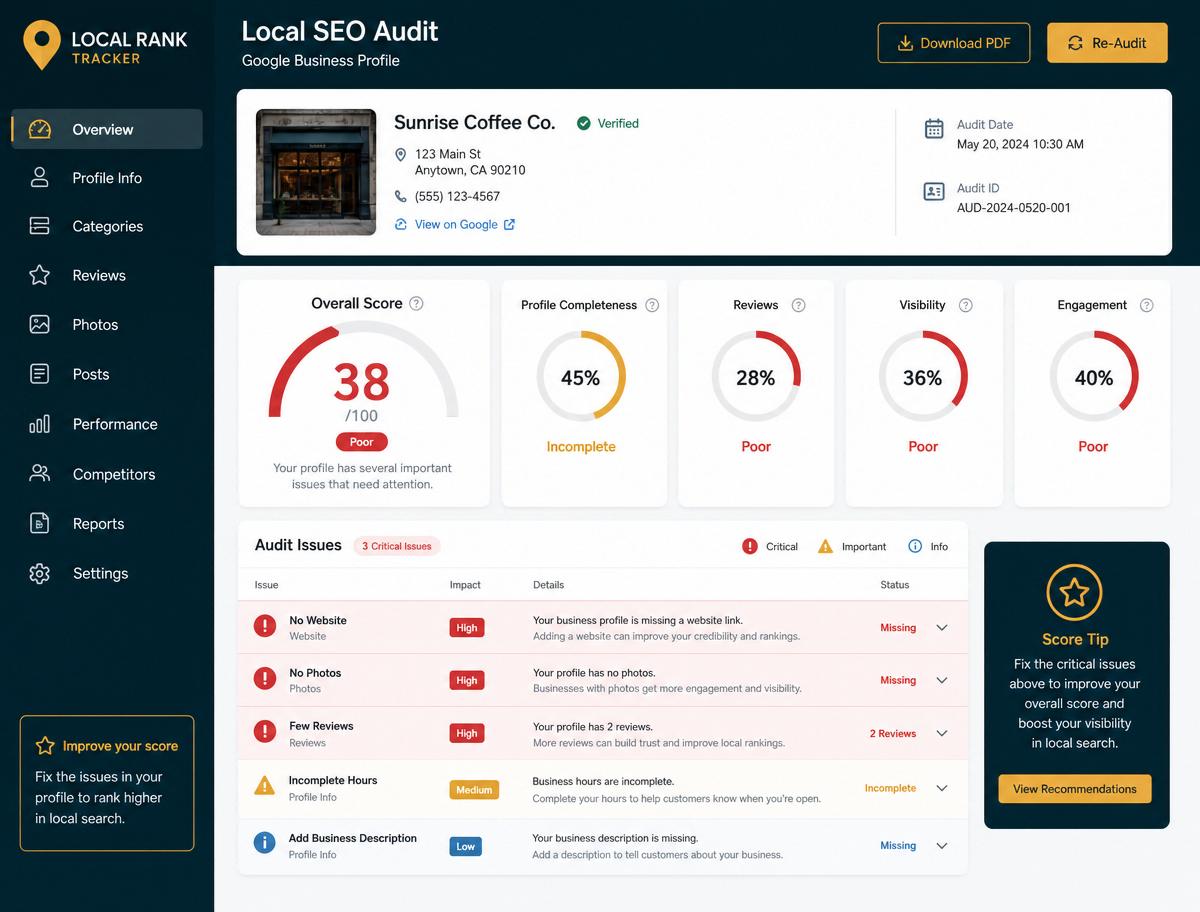Click the help icon beside Engagement

click(x=1146, y=305)
